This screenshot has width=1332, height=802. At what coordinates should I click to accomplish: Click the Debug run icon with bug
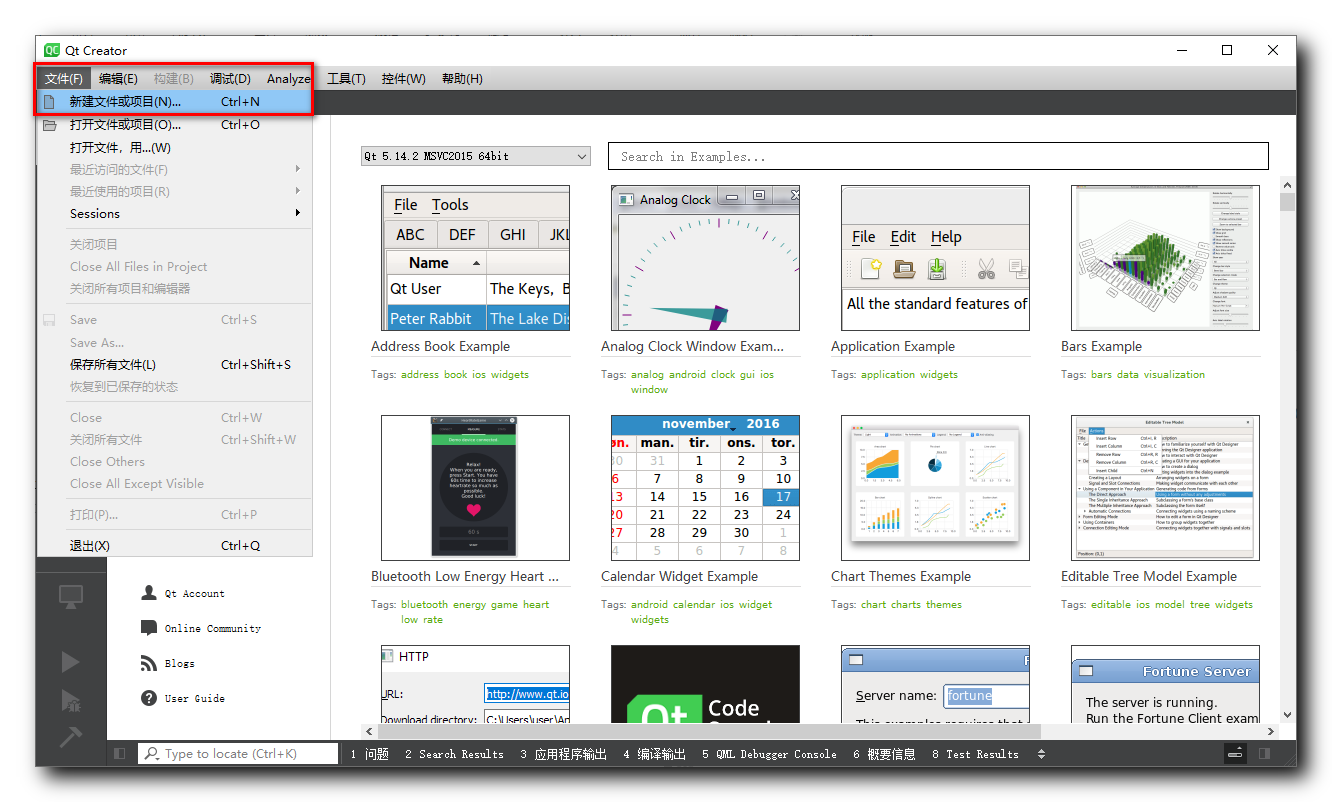tap(70, 699)
